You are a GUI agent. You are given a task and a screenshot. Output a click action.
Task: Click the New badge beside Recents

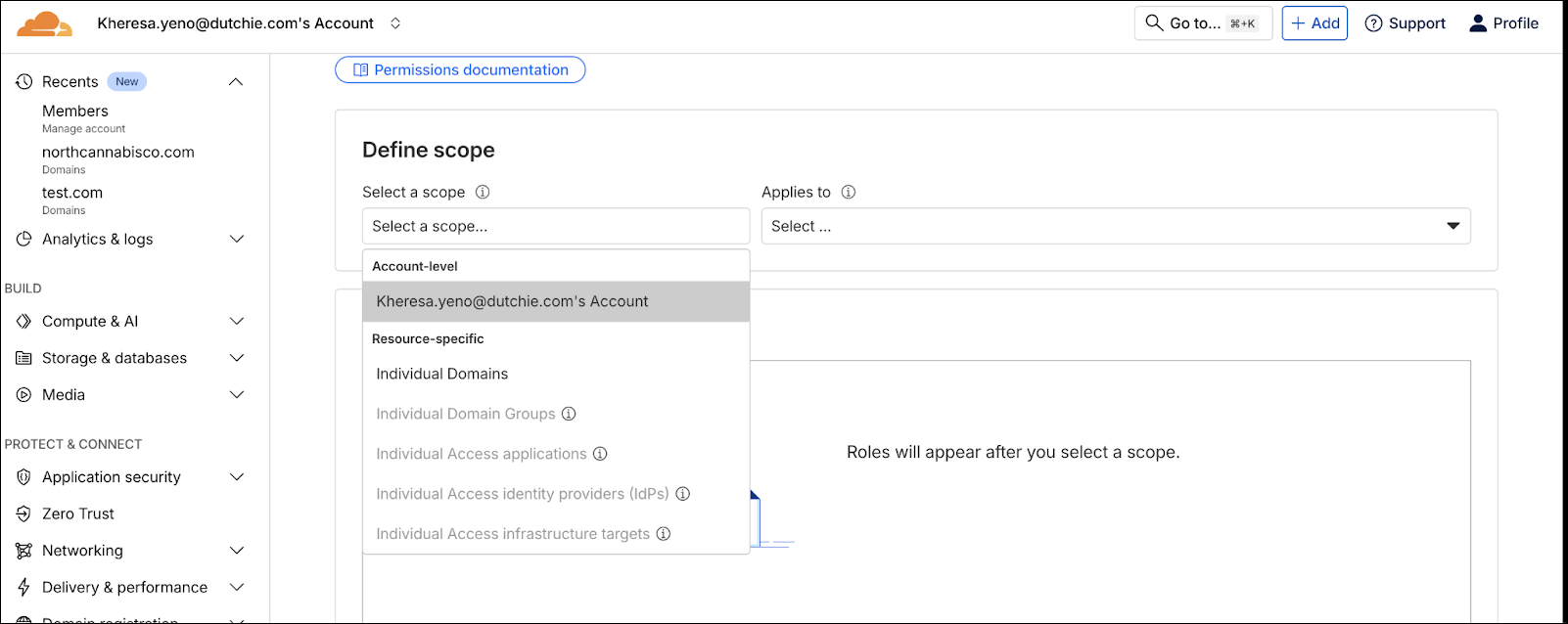(127, 81)
